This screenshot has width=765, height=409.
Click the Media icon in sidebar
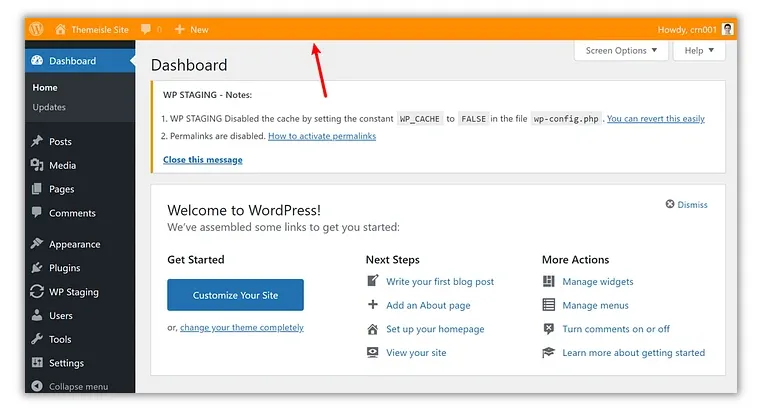tap(37, 165)
